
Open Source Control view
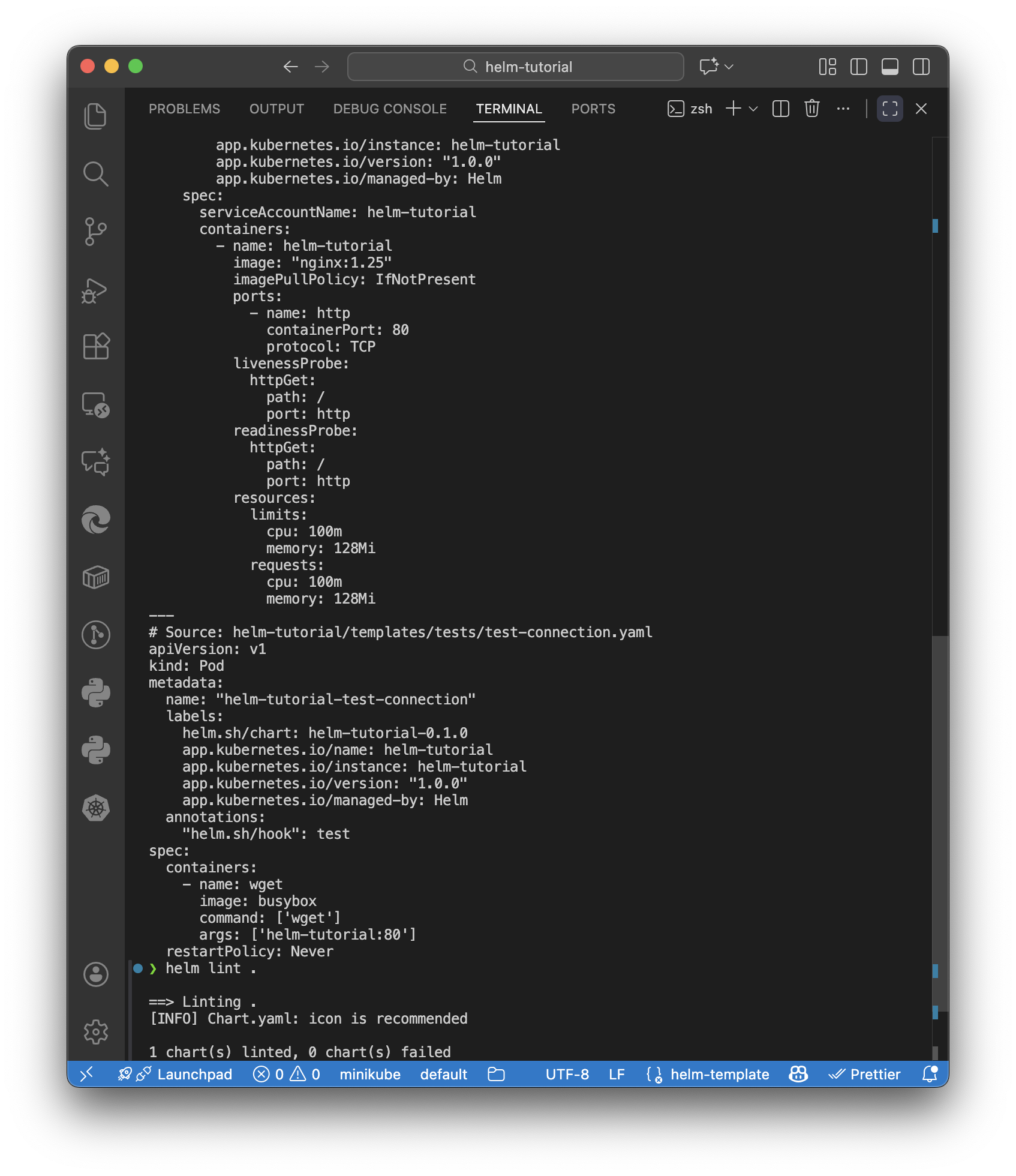click(x=95, y=232)
